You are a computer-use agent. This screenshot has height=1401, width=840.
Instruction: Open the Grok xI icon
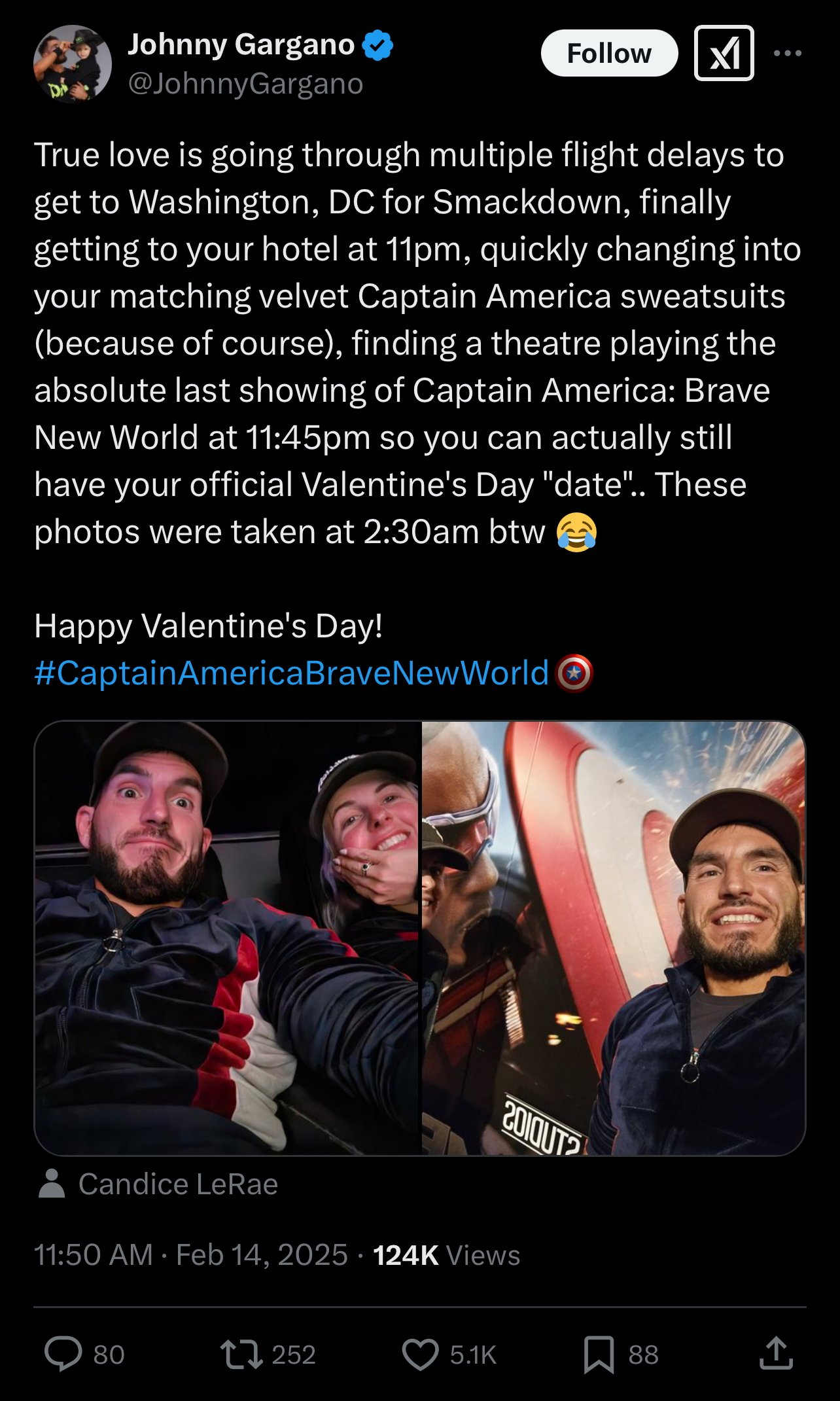click(x=724, y=53)
